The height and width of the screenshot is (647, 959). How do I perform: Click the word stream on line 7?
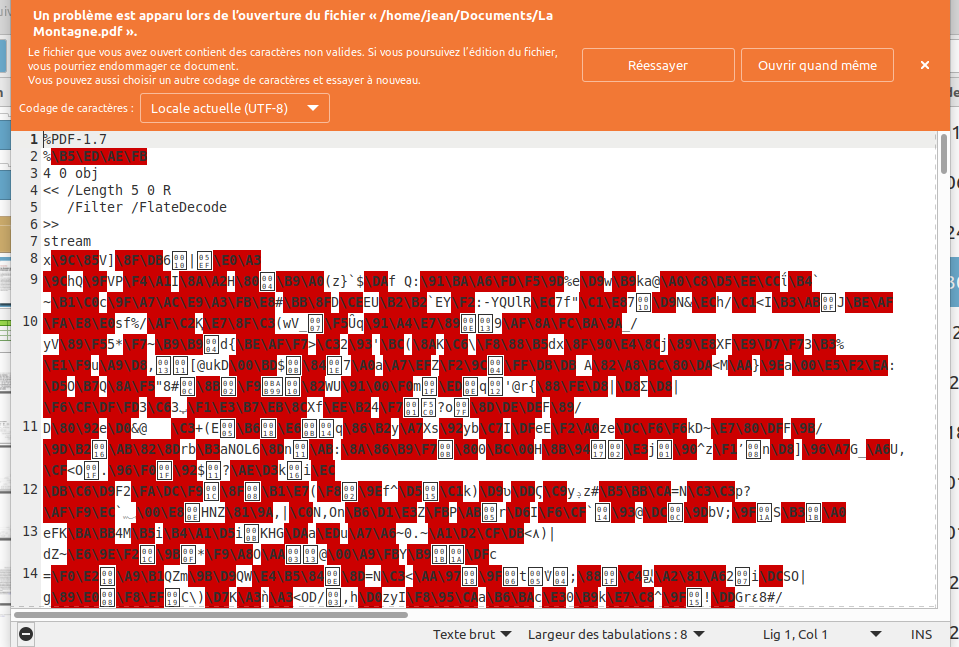pos(66,241)
